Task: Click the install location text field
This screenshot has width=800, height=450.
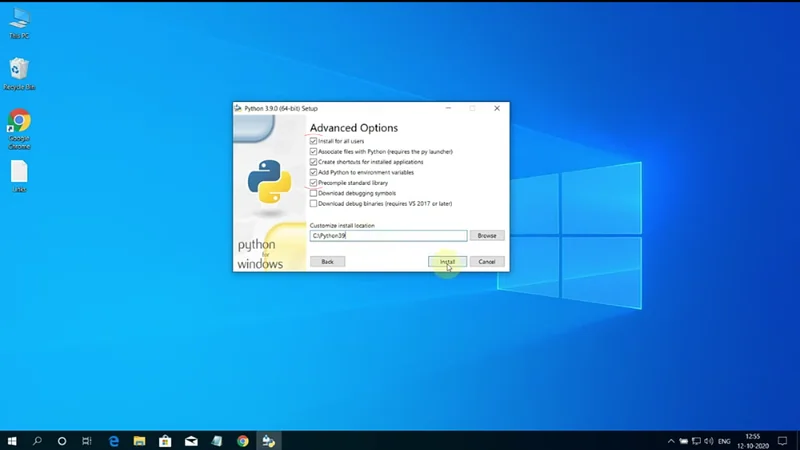Action: 388,236
